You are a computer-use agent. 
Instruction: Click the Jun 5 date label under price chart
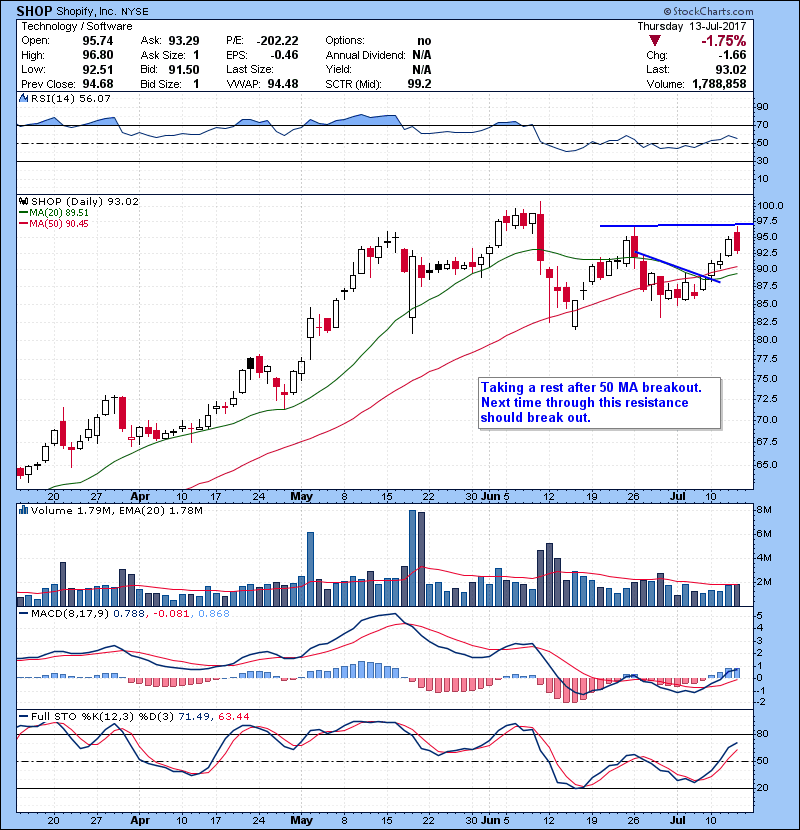click(x=495, y=497)
